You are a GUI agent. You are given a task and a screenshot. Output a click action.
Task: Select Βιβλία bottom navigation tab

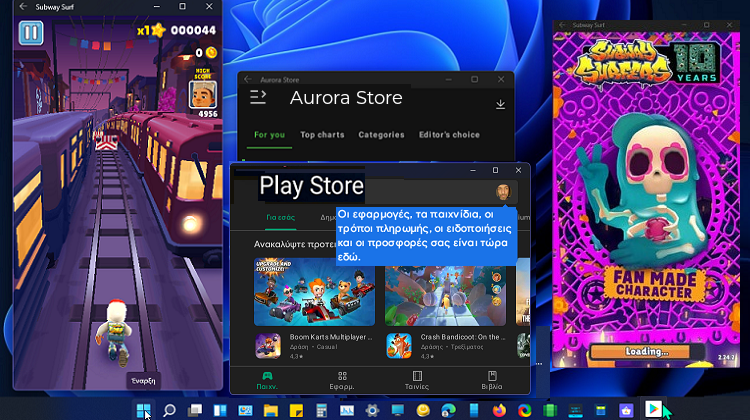[492, 381]
